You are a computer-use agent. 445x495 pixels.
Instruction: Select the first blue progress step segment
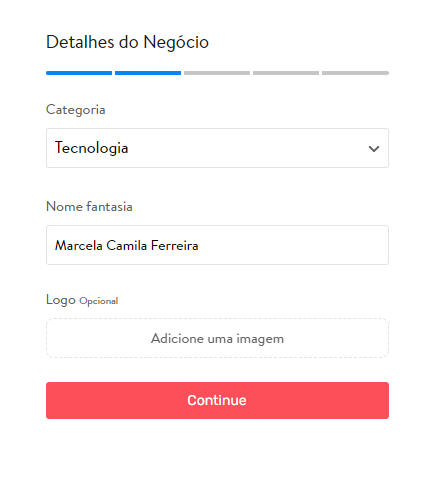(x=79, y=73)
